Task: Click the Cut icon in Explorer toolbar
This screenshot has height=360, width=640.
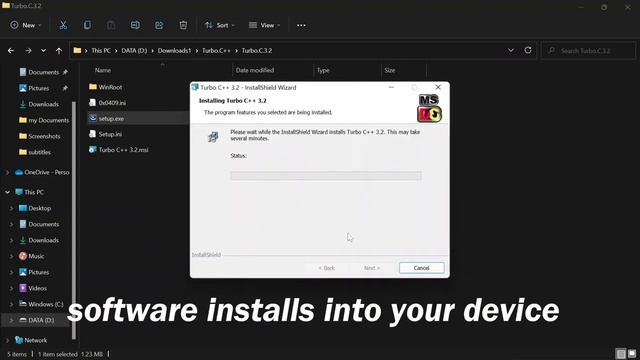Action: tap(63, 25)
